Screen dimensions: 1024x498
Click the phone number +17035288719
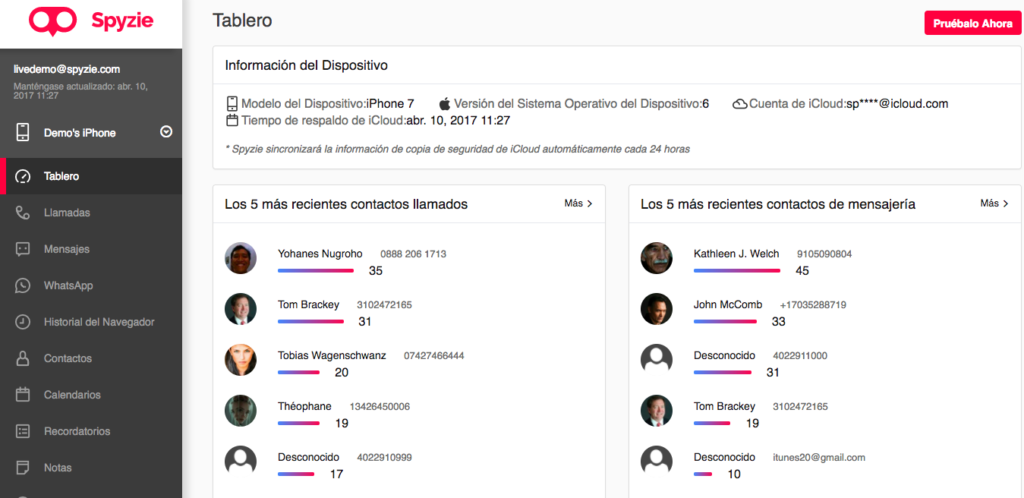813,305
